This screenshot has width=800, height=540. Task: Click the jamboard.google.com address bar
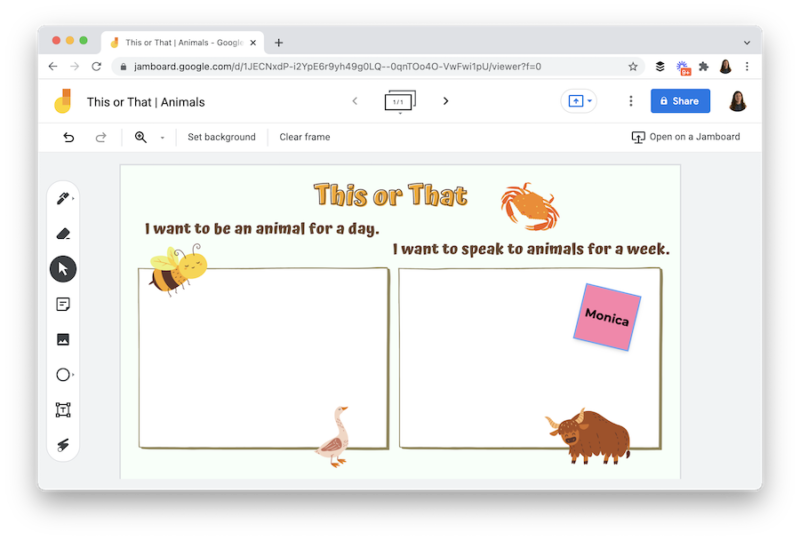click(x=378, y=66)
